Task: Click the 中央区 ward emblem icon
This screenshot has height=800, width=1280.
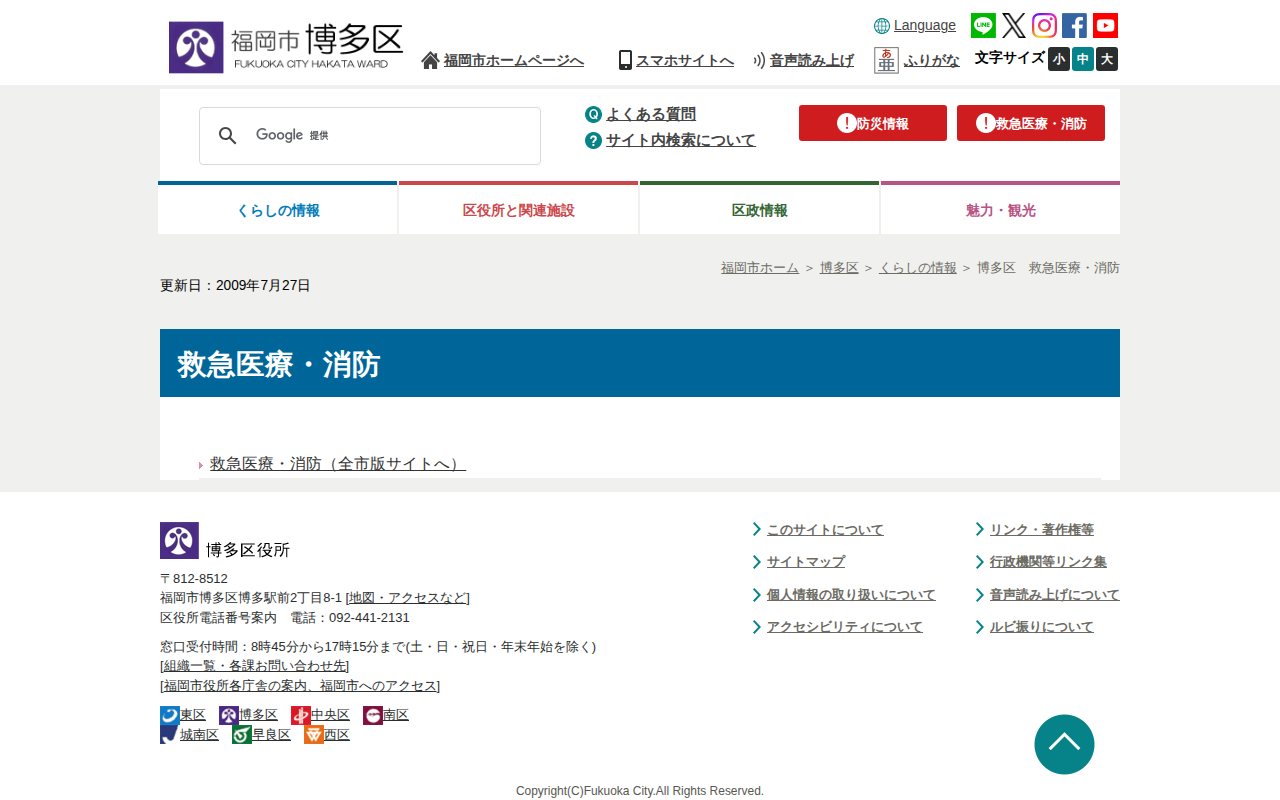Action: tap(301, 715)
